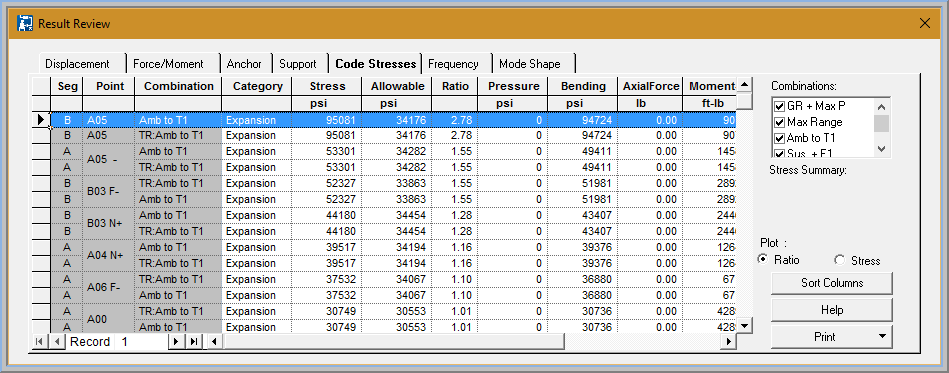Click the current row indicator arrow
The image size is (949, 373).
[41, 120]
